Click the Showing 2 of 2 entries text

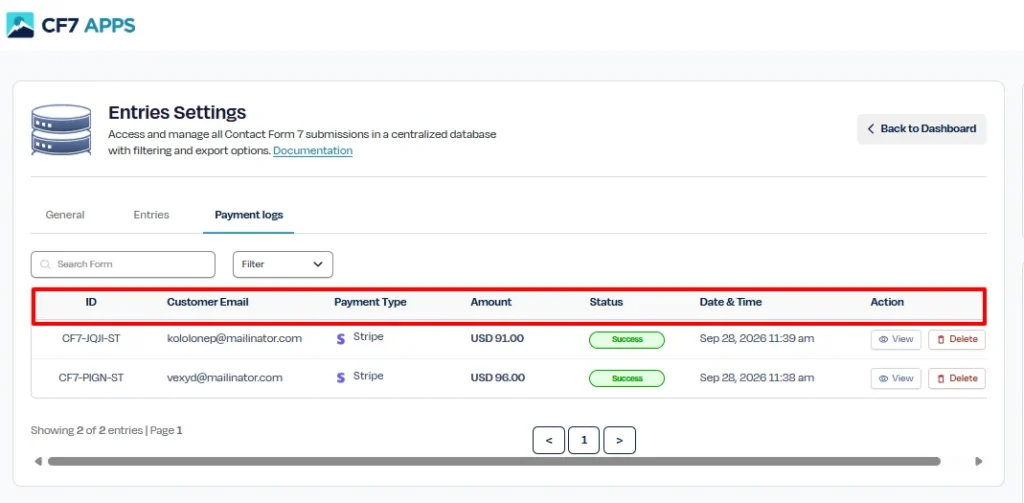point(86,430)
